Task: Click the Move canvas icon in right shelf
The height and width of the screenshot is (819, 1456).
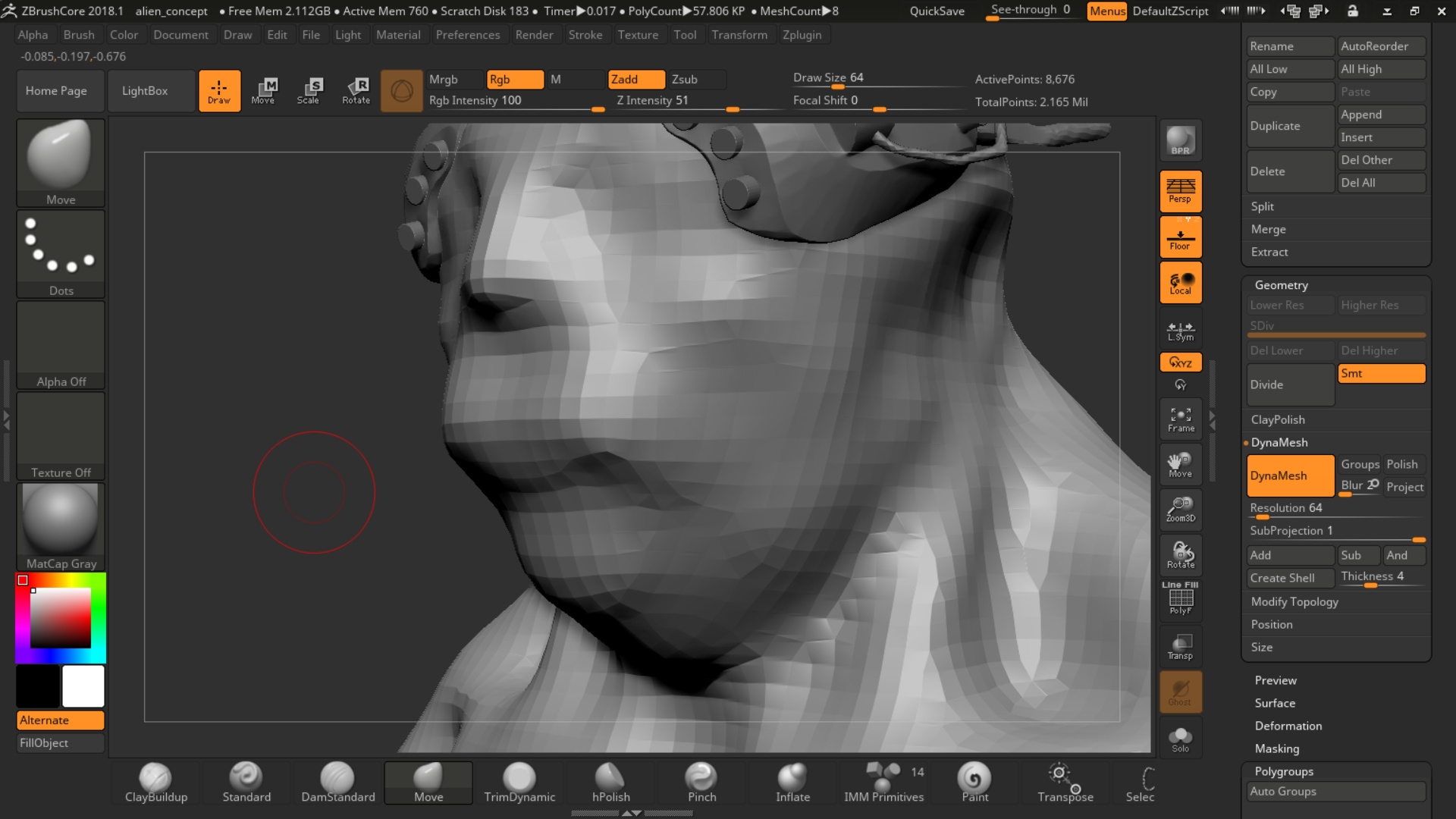Action: click(1181, 464)
